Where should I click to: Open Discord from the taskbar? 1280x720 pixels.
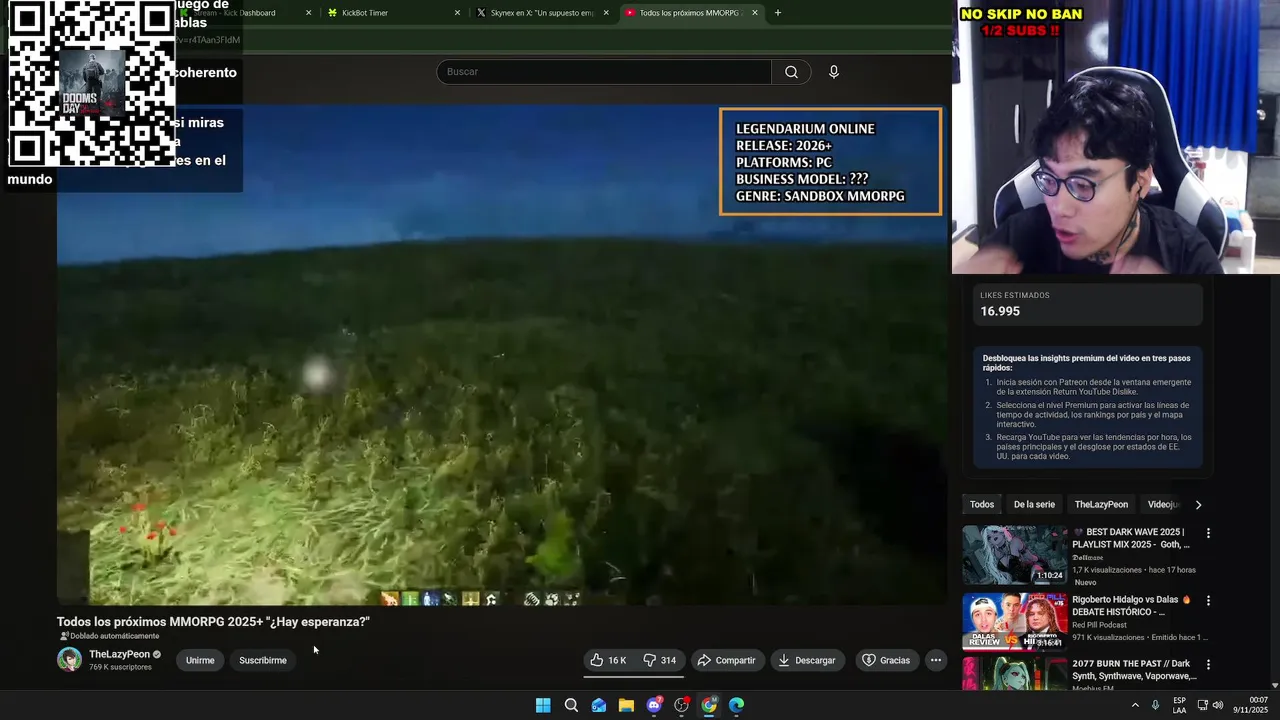click(x=654, y=705)
